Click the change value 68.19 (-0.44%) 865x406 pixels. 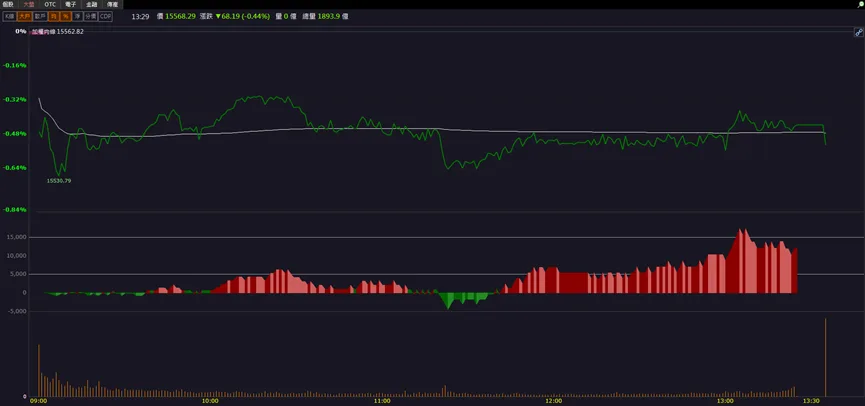(x=243, y=17)
